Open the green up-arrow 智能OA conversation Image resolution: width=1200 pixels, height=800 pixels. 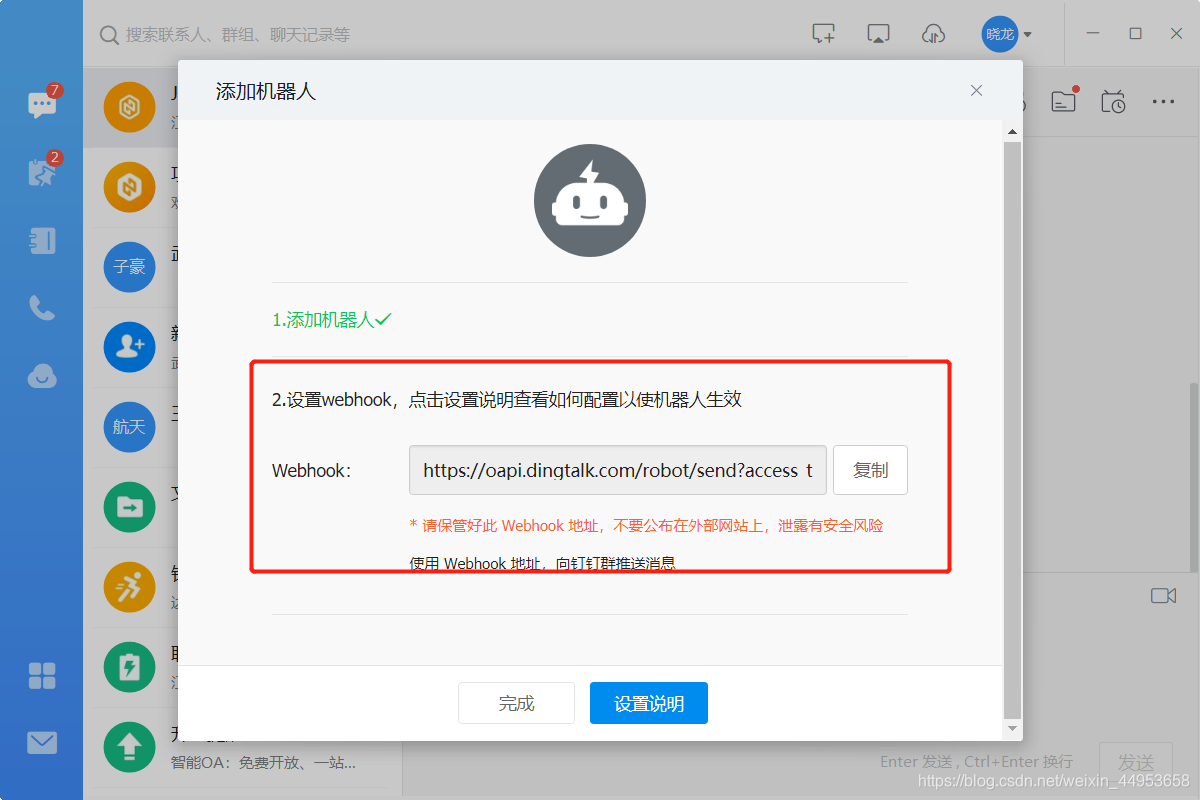[x=130, y=747]
